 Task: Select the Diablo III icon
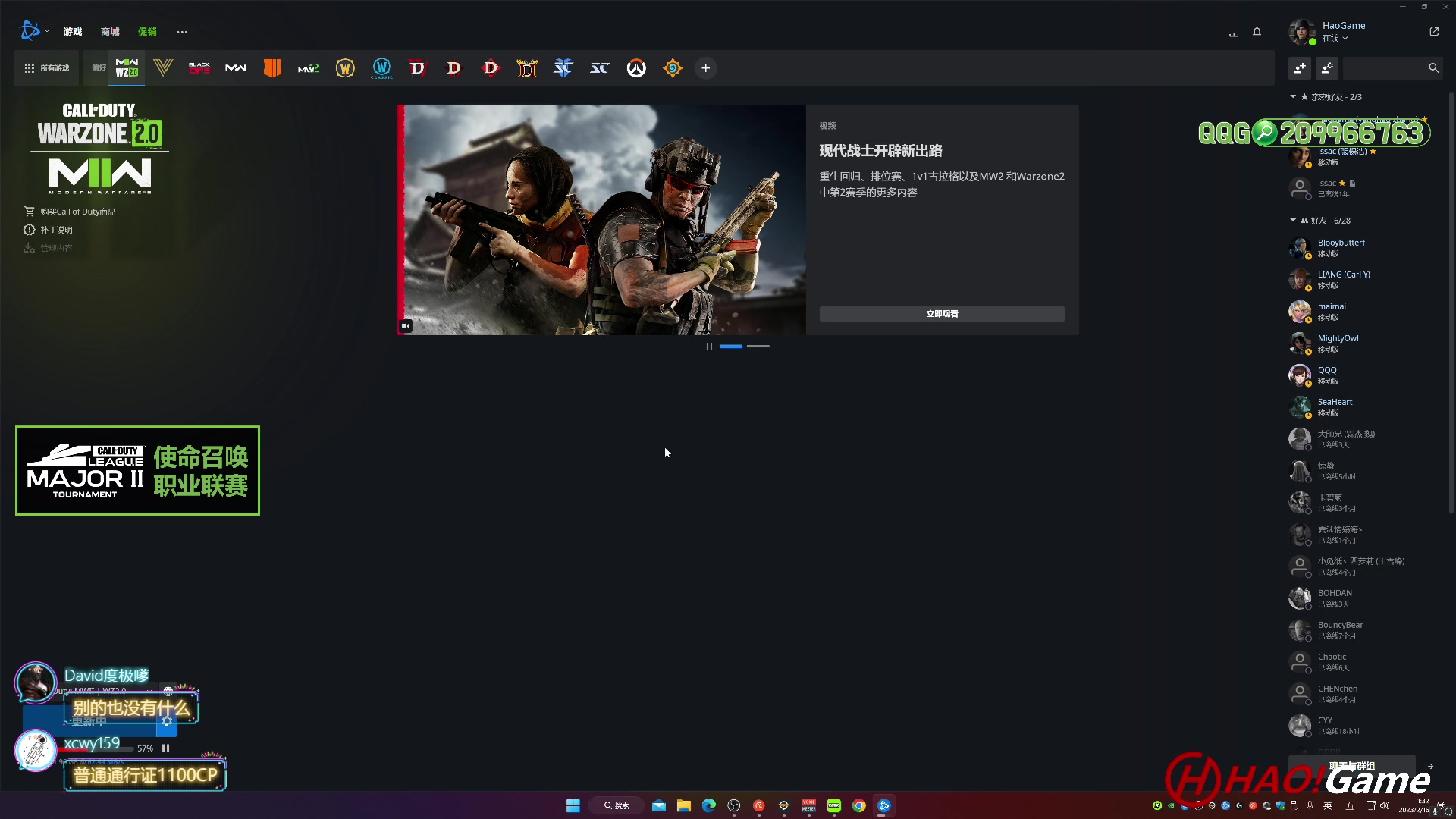pyautogui.click(x=454, y=68)
